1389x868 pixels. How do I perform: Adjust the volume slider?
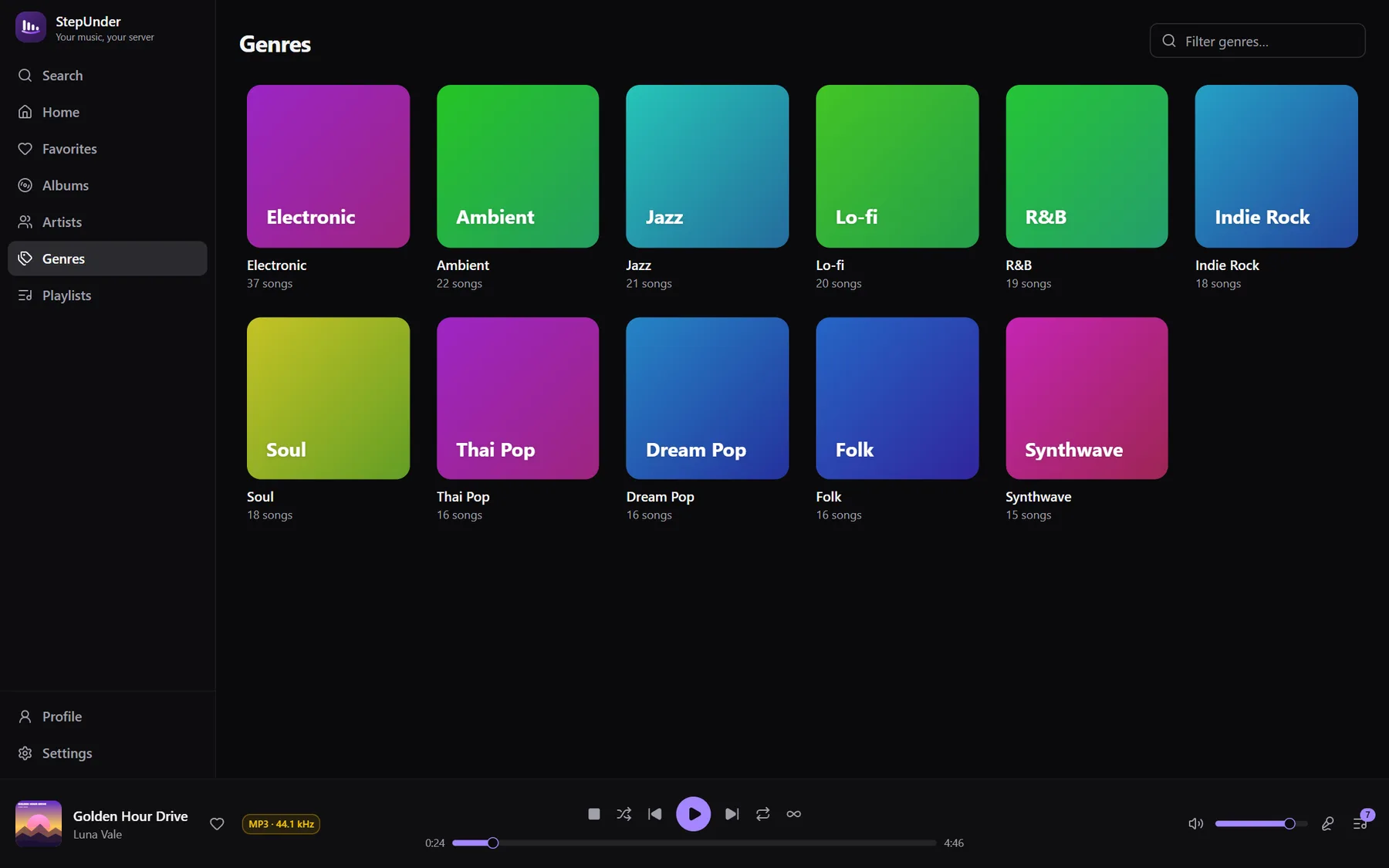1261,824
